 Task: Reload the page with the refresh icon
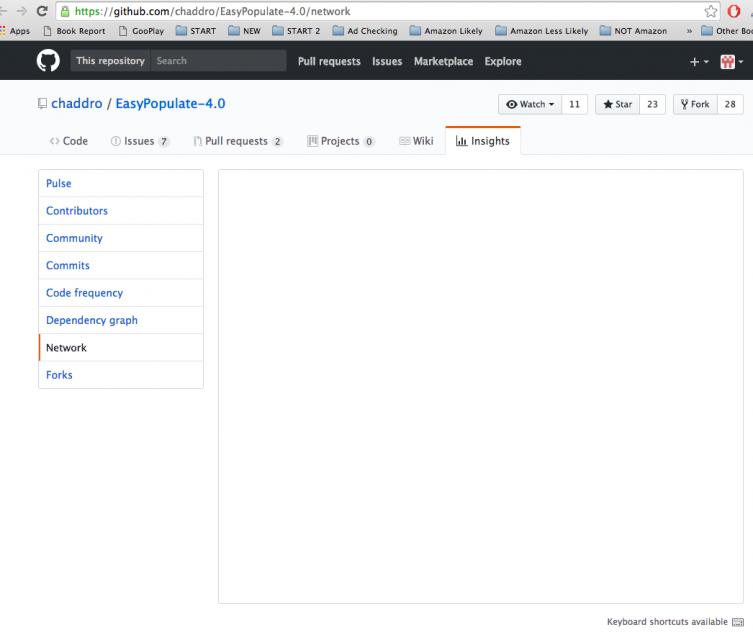tap(42, 11)
